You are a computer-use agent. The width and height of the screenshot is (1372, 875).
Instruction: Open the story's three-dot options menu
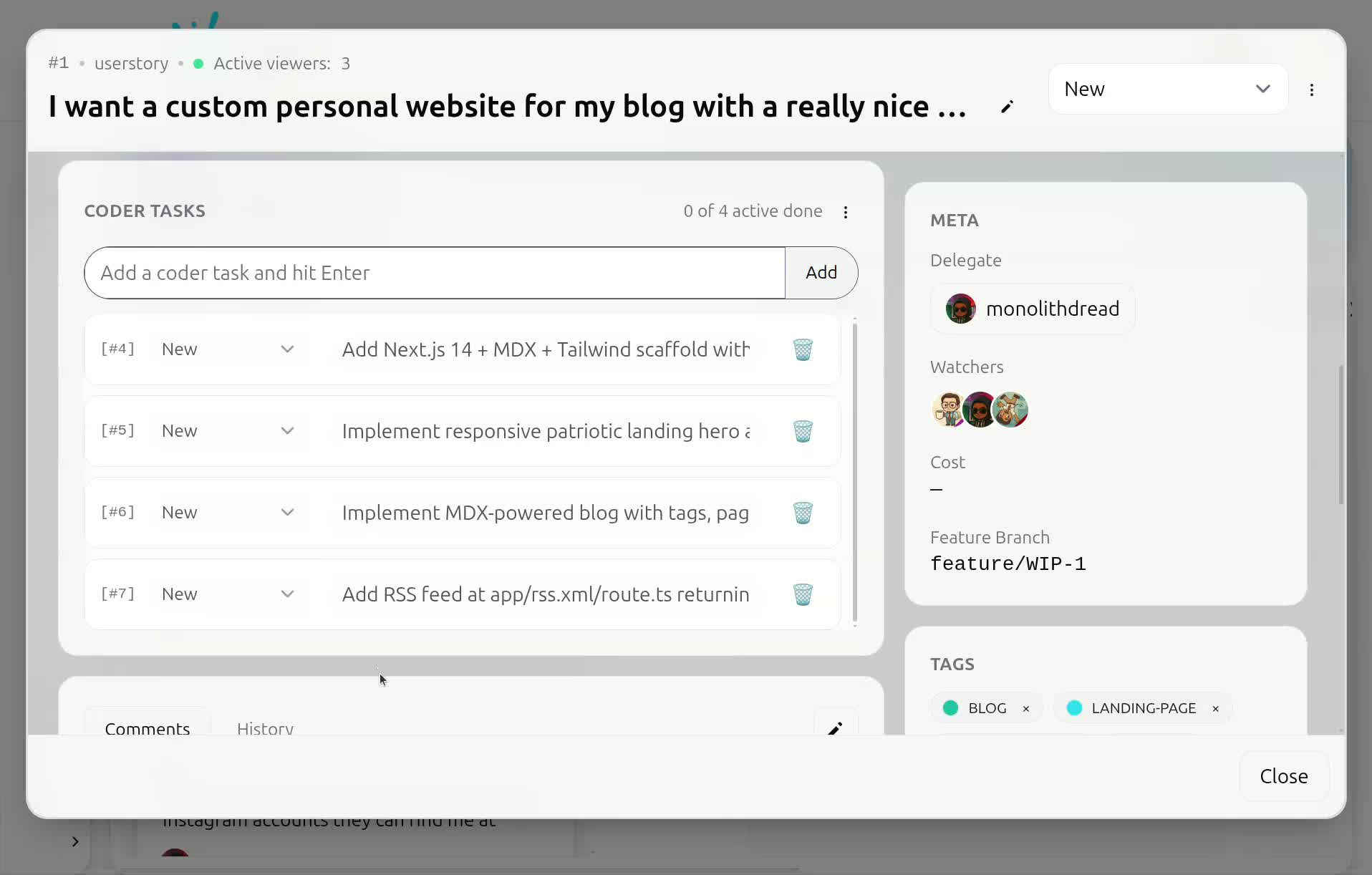(x=1311, y=90)
